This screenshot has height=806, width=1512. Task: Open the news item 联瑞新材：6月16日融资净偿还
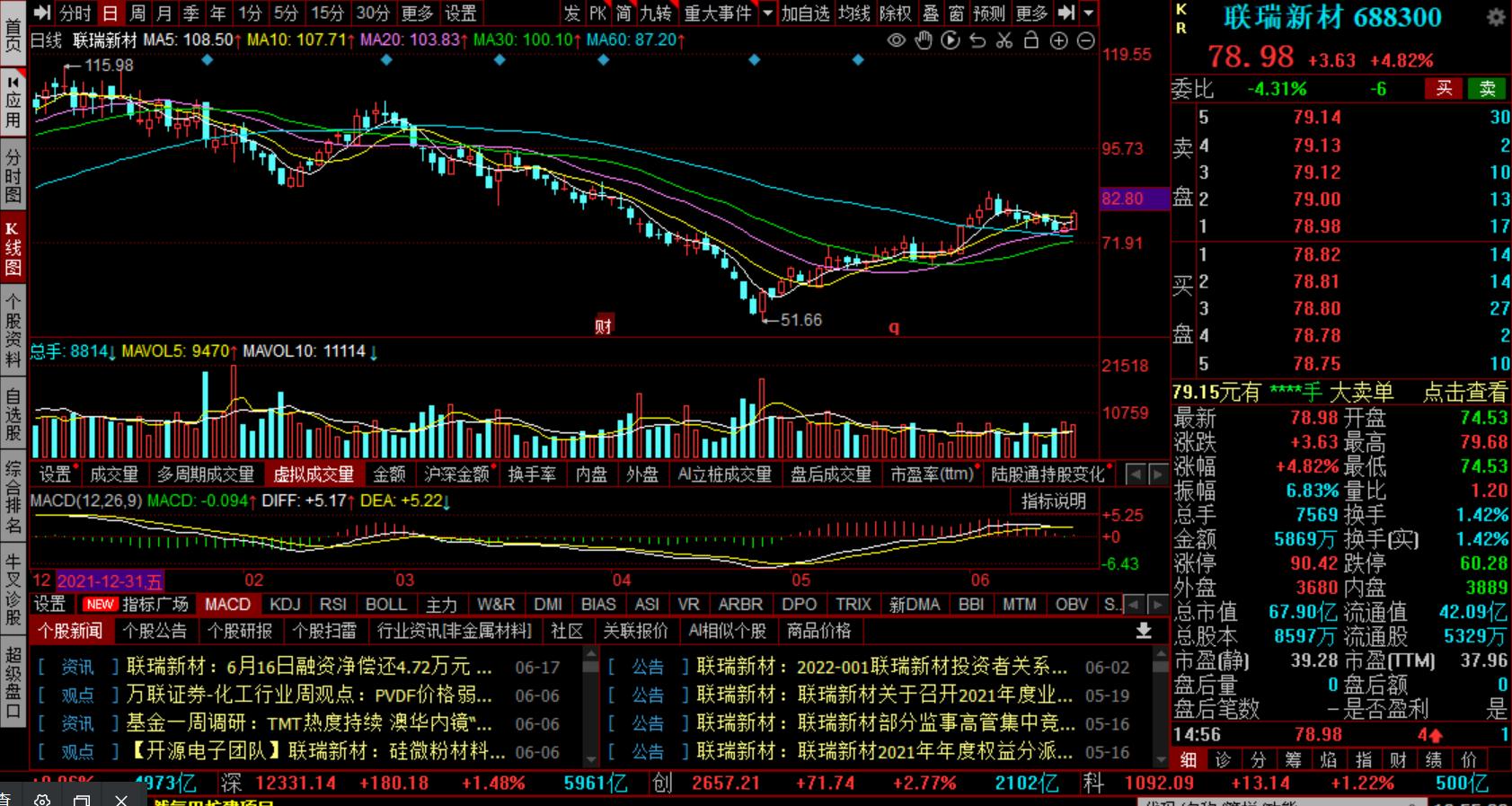[309, 668]
